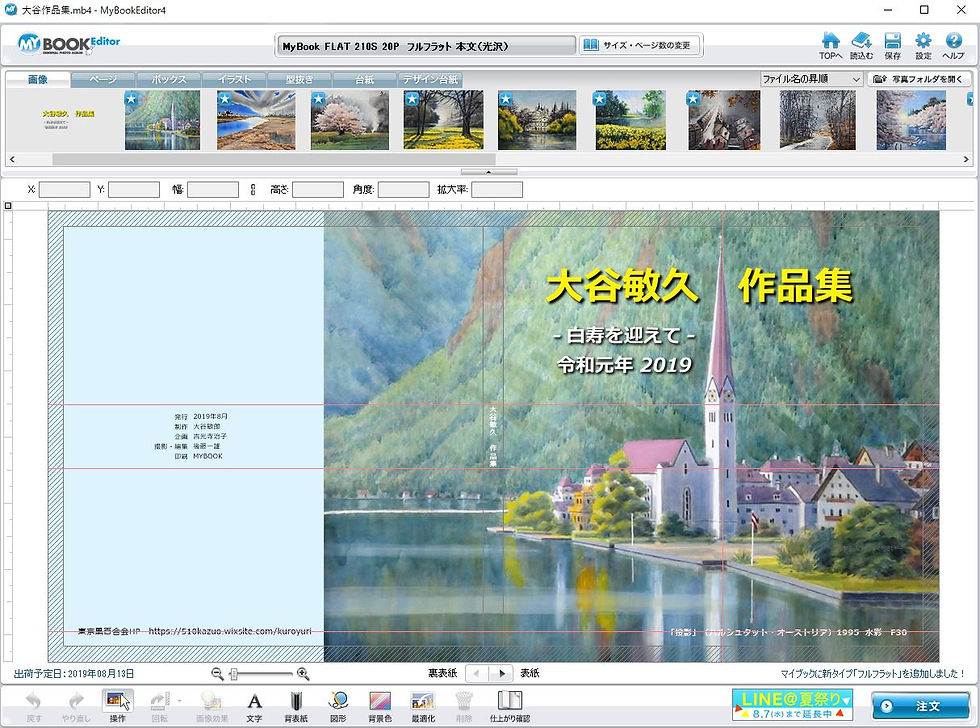
Task: Go to previous page arrow
Action: (x=477, y=674)
